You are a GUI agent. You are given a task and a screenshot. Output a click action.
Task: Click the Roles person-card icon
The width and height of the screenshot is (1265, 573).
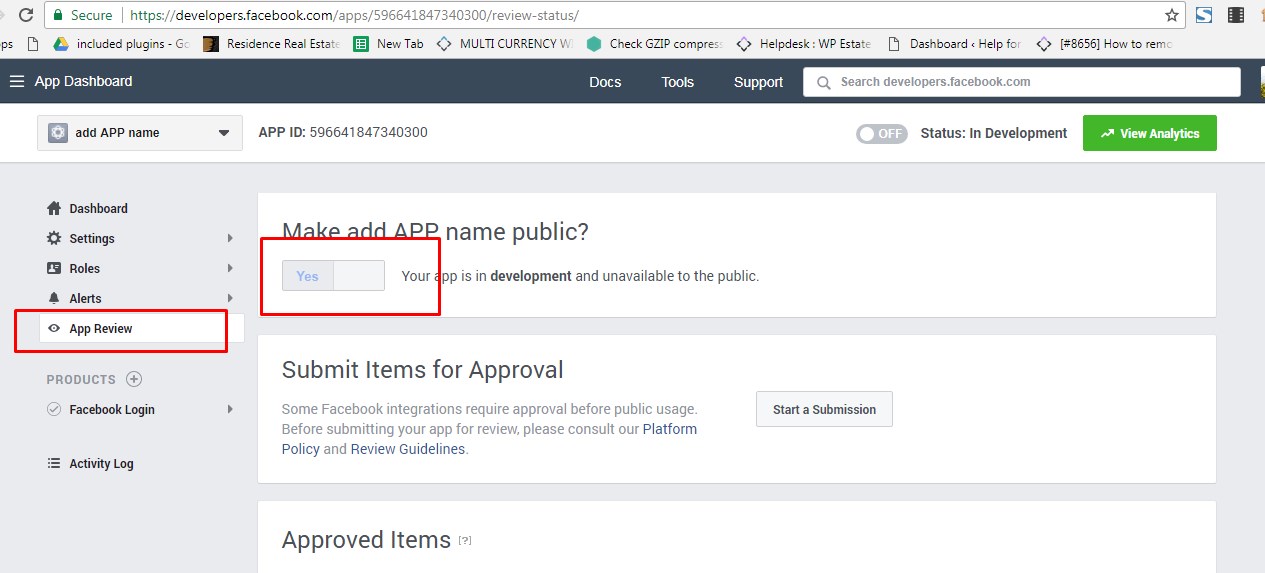point(54,268)
